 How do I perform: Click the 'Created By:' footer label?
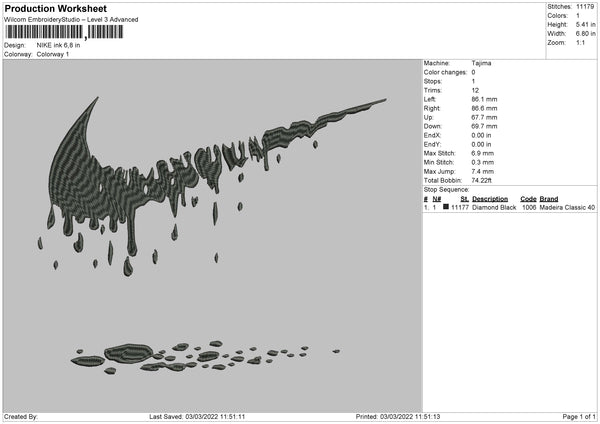(x=21, y=416)
